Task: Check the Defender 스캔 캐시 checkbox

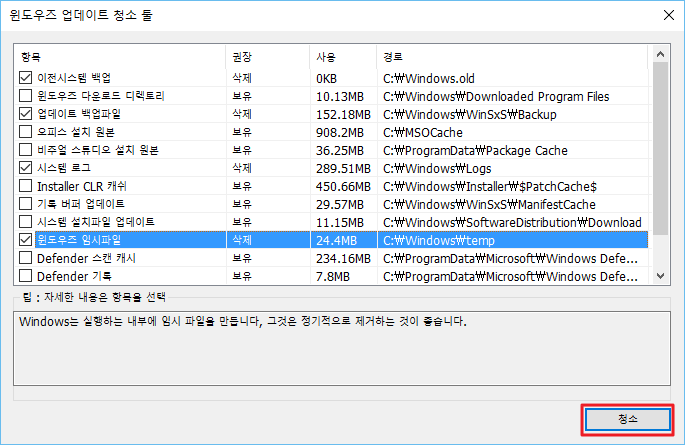Action: click(x=25, y=258)
